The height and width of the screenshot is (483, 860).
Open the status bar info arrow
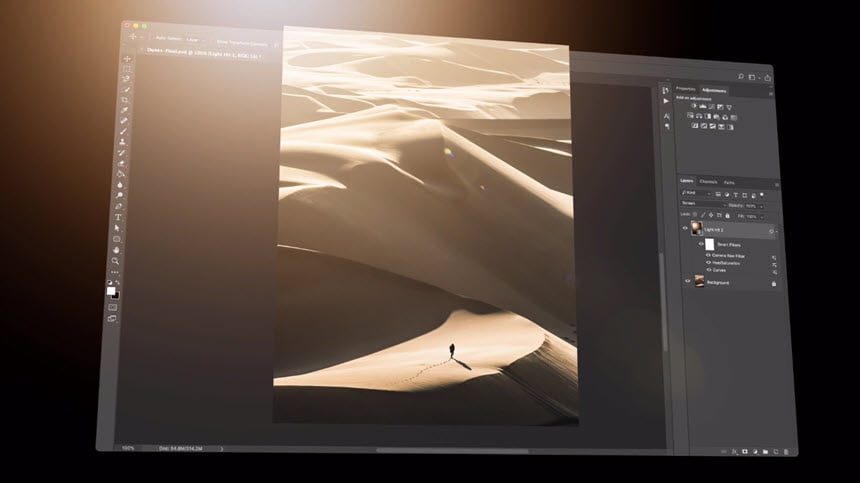point(222,448)
